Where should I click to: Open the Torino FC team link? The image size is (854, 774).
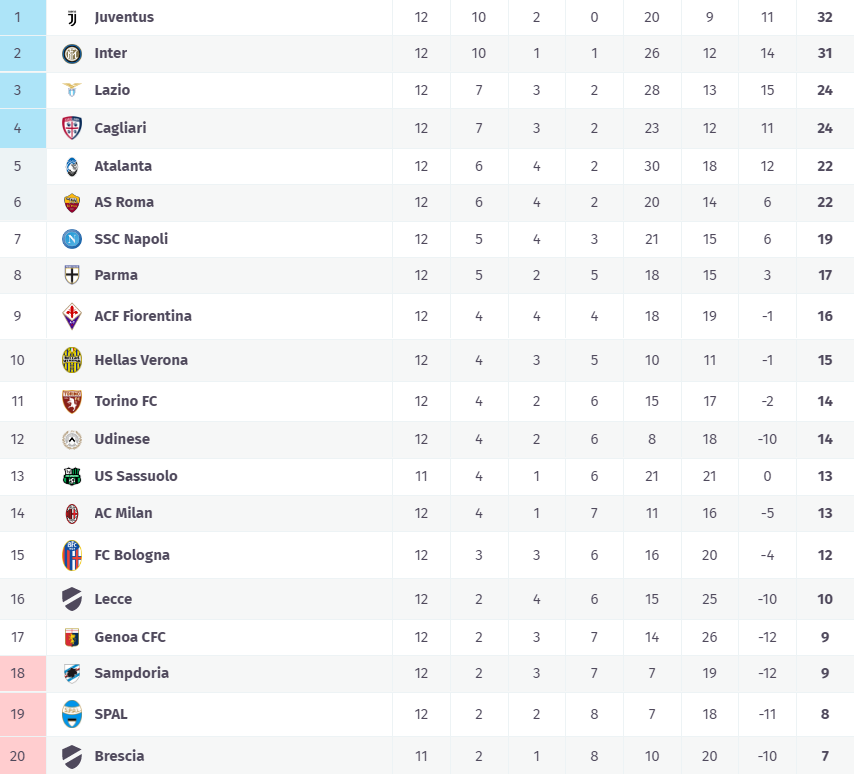click(x=125, y=401)
